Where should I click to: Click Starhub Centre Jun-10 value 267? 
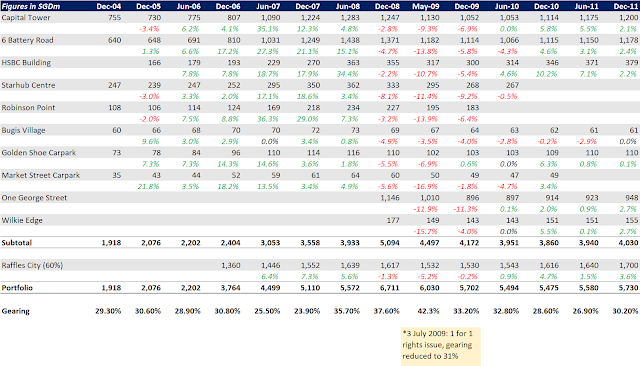pyautogui.click(x=513, y=85)
